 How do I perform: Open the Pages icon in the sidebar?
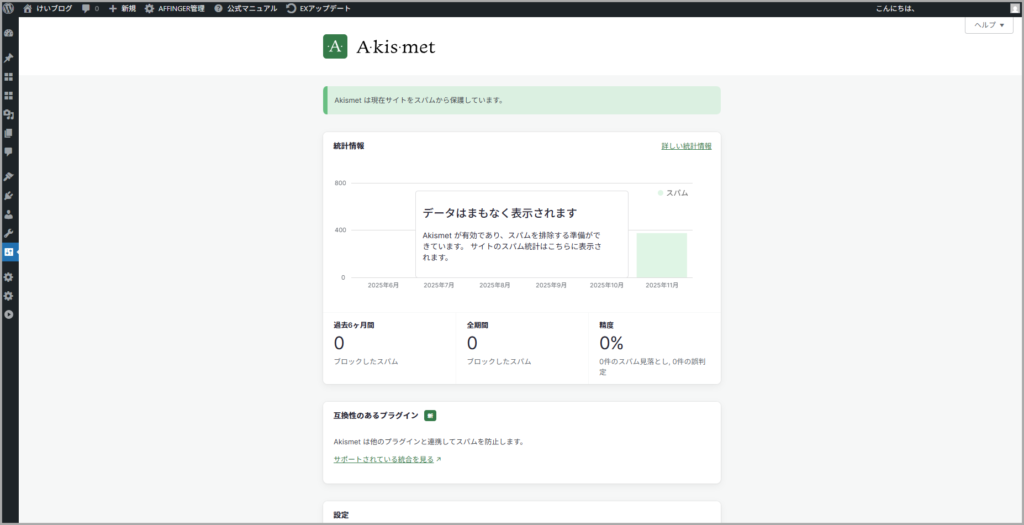pyautogui.click(x=9, y=133)
